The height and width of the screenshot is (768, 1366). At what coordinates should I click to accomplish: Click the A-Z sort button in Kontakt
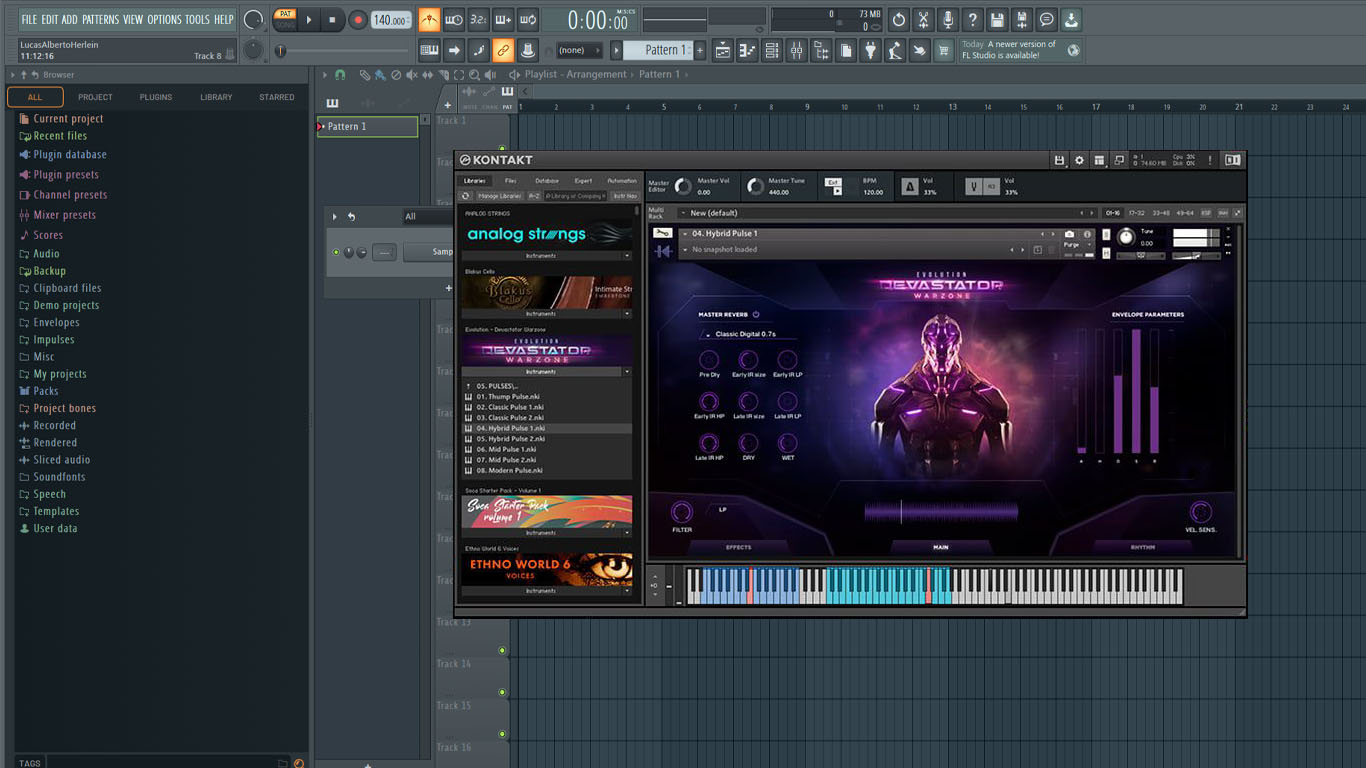(x=534, y=196)
